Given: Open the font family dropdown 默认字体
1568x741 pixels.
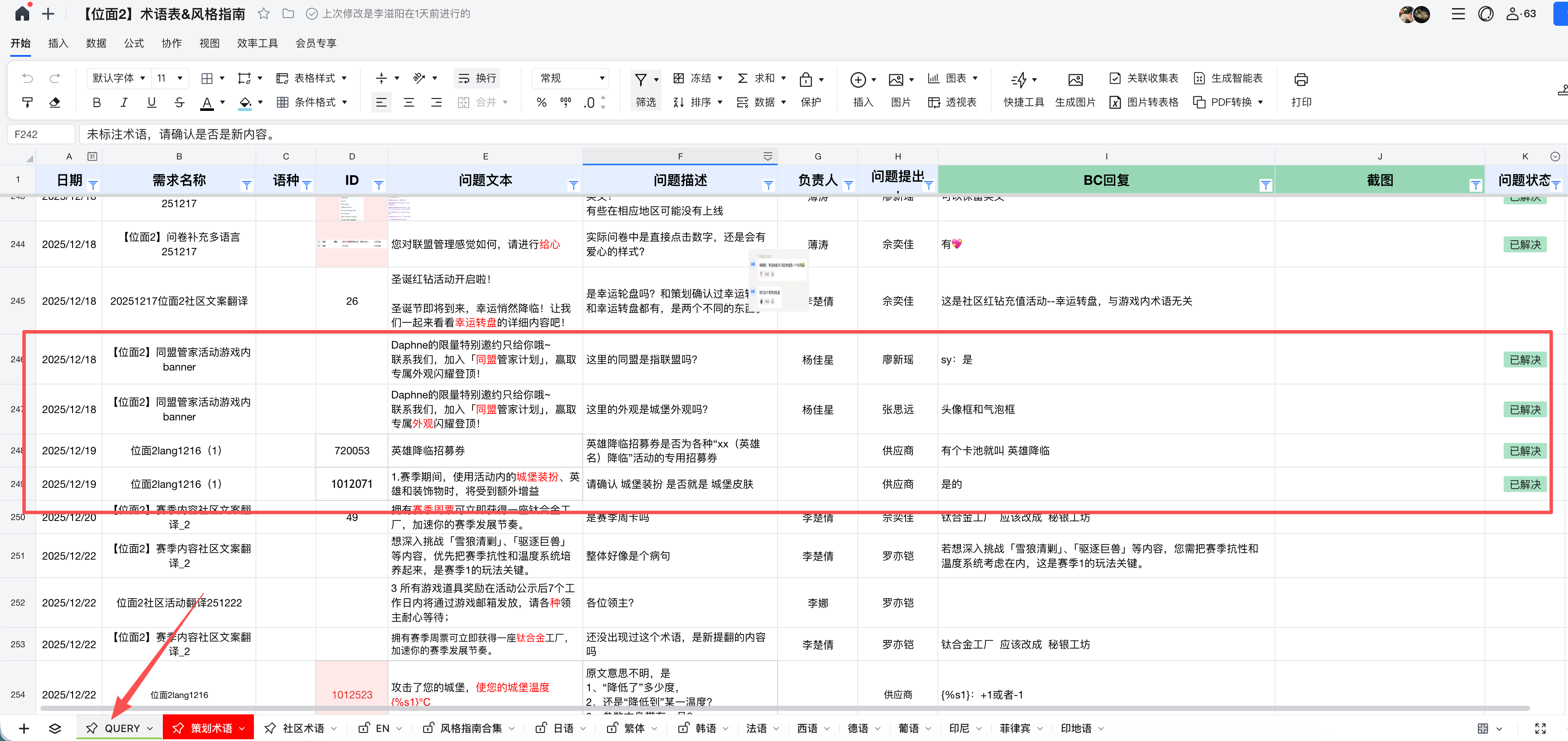Looking at the screenshot, I should coord(119,78).
